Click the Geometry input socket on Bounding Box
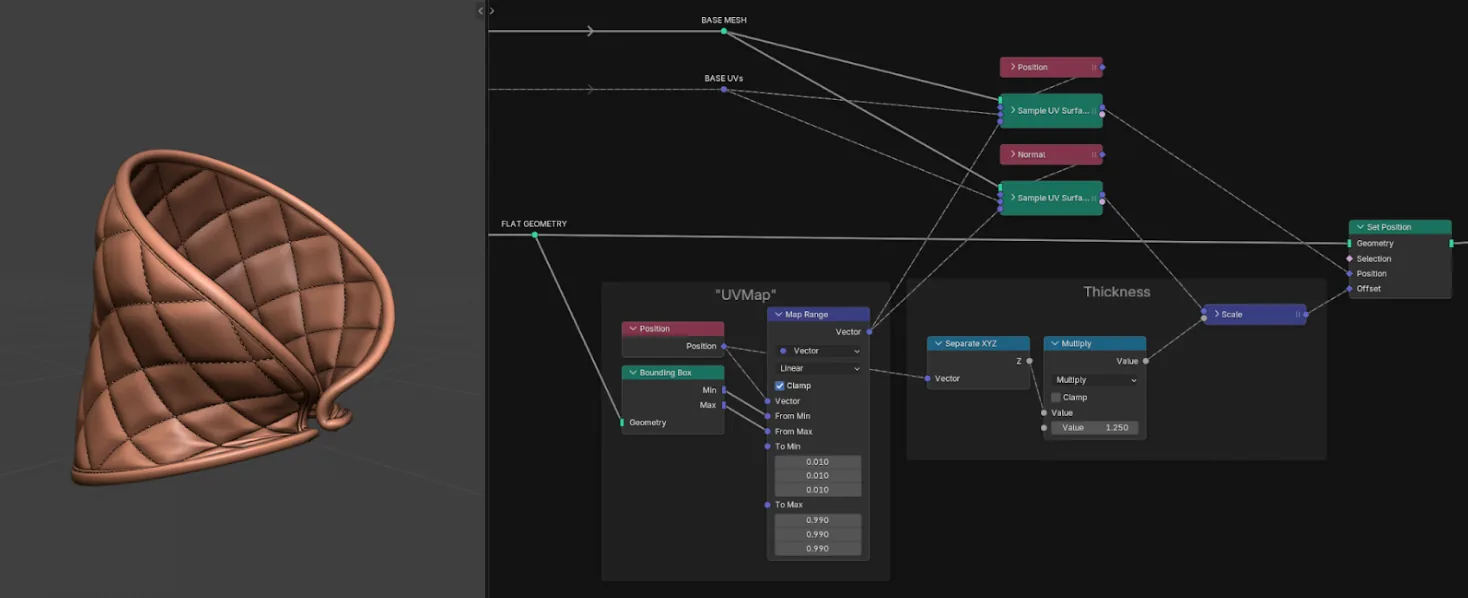Viewport: 1468px width, 598px height. click(x=622, y=422)
